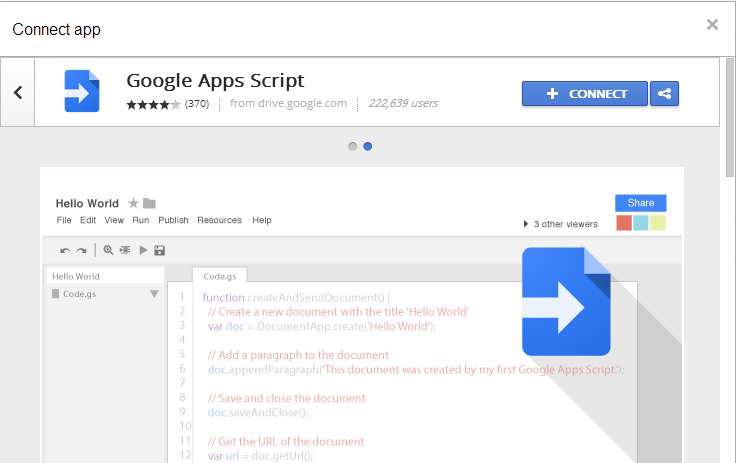Click the magnifier search icon in toolbar

108,250
